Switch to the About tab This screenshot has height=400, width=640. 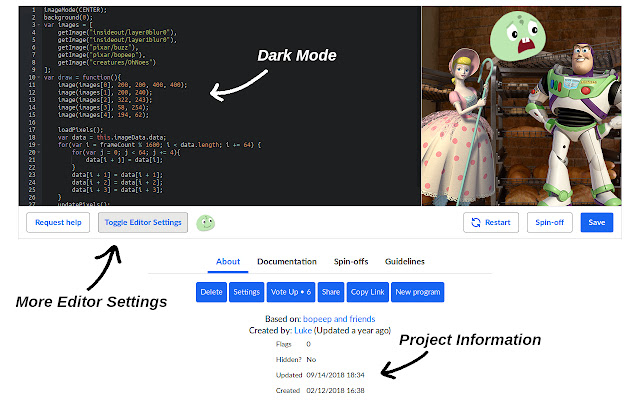(227, 262)
